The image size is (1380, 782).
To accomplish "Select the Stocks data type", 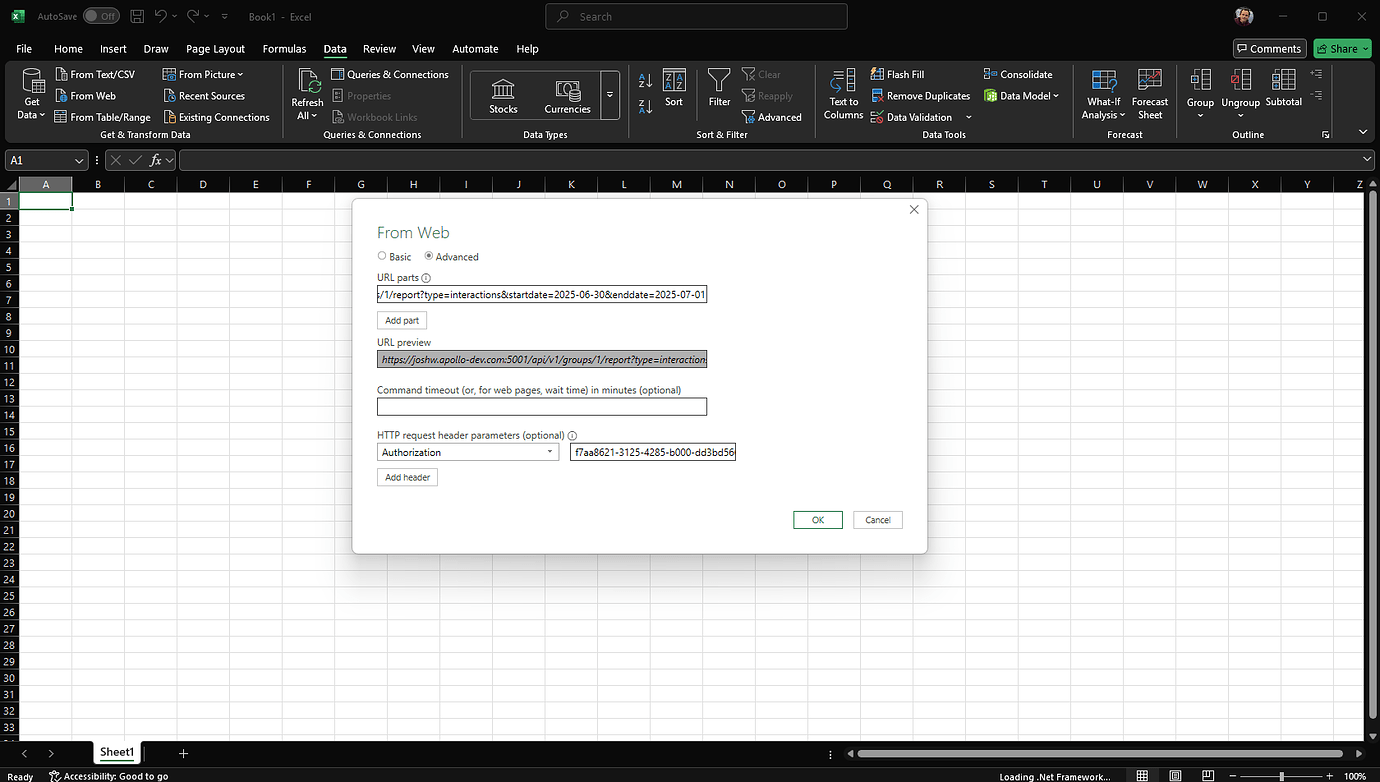I will pyautogui.click(x=503, y=95).
